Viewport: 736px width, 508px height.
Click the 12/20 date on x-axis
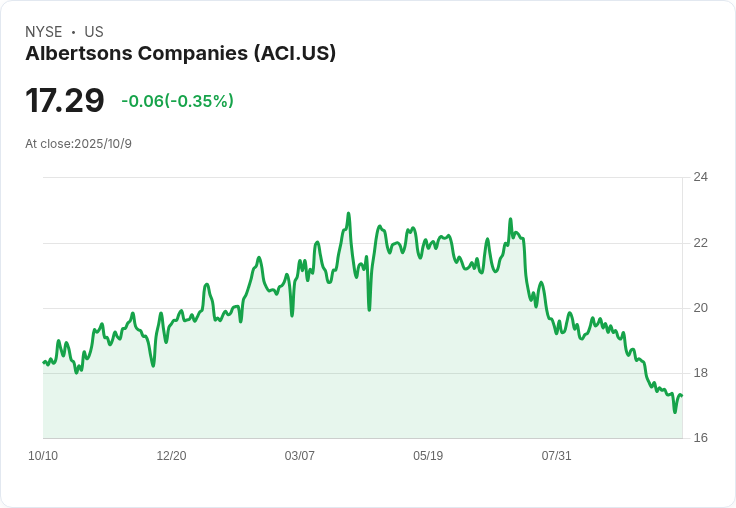[x=171, y=456]
